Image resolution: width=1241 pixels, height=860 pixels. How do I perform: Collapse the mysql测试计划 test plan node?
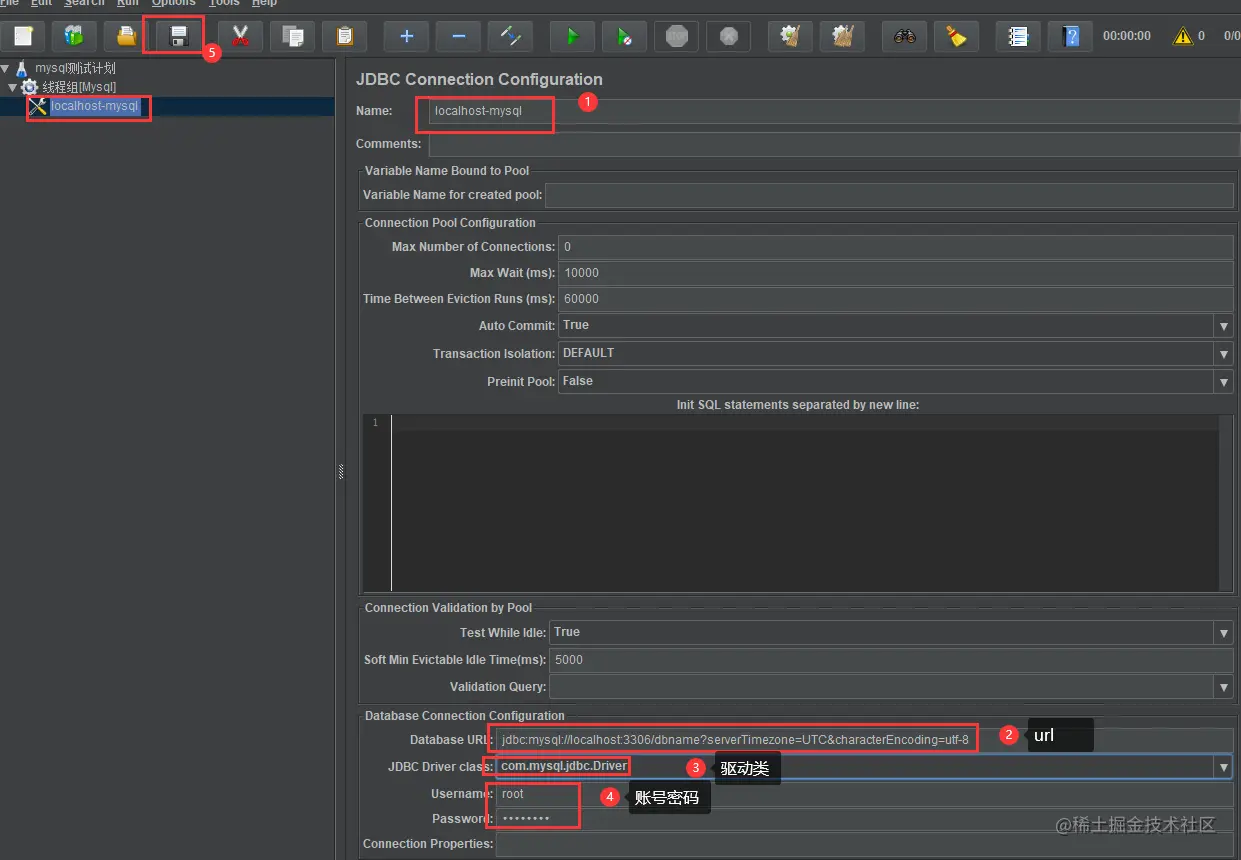[6, 69]
